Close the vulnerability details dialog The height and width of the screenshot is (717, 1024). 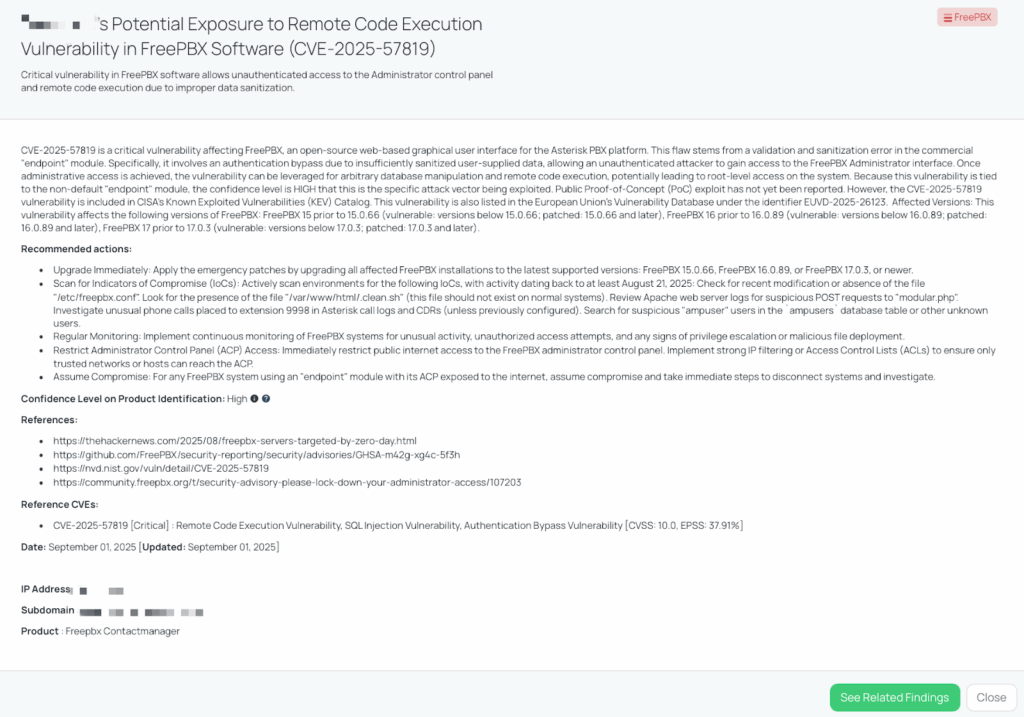point(991,697)
